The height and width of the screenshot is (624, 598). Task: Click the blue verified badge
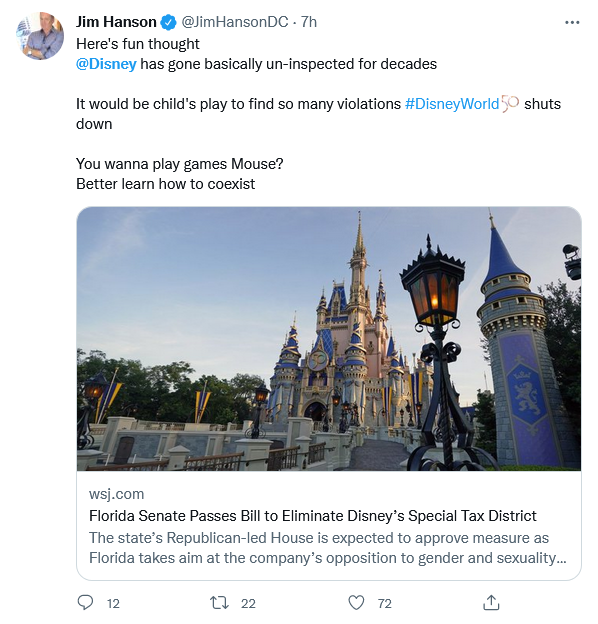pyautogui.click(x=168, y=22)
